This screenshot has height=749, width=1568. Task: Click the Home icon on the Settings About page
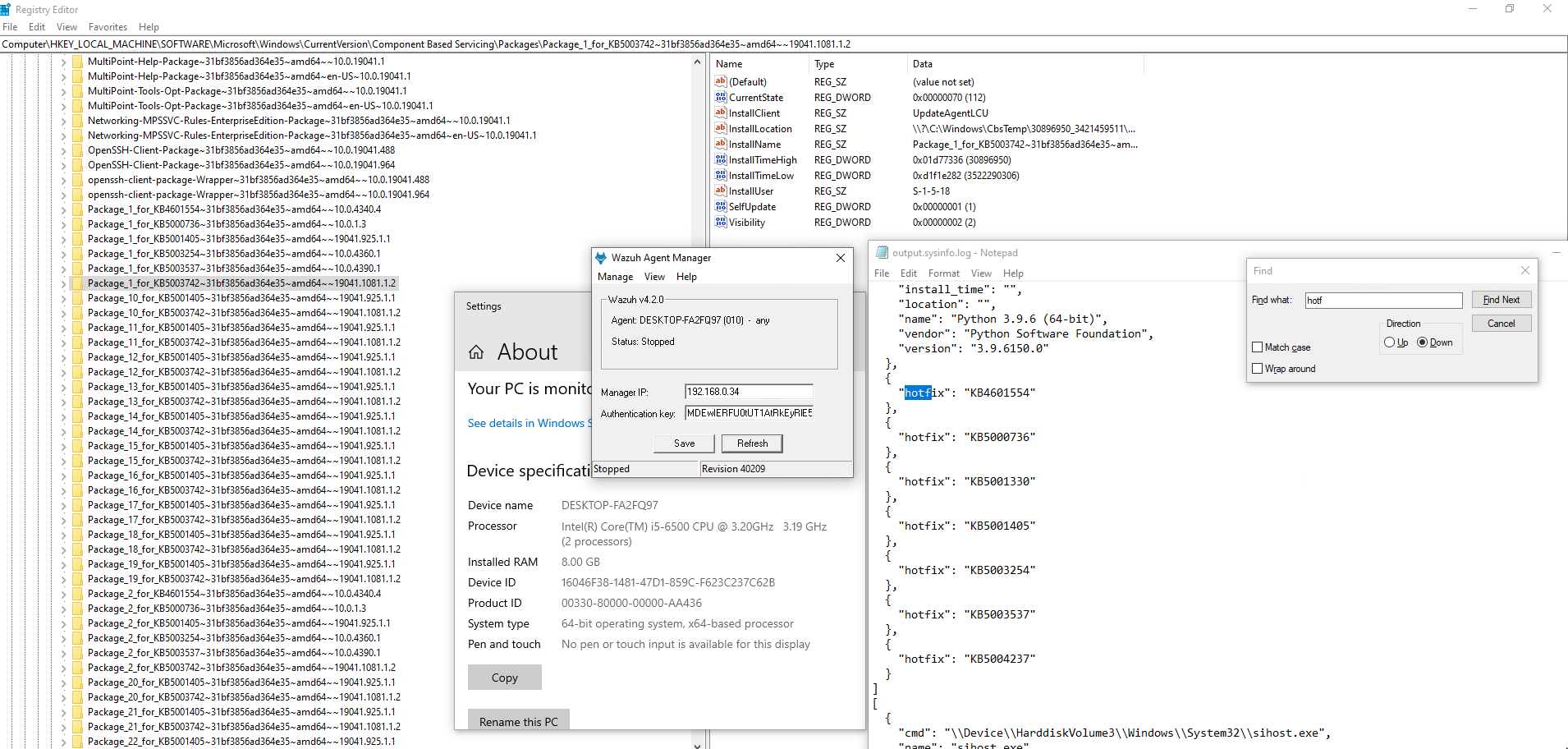pos(477,352)
